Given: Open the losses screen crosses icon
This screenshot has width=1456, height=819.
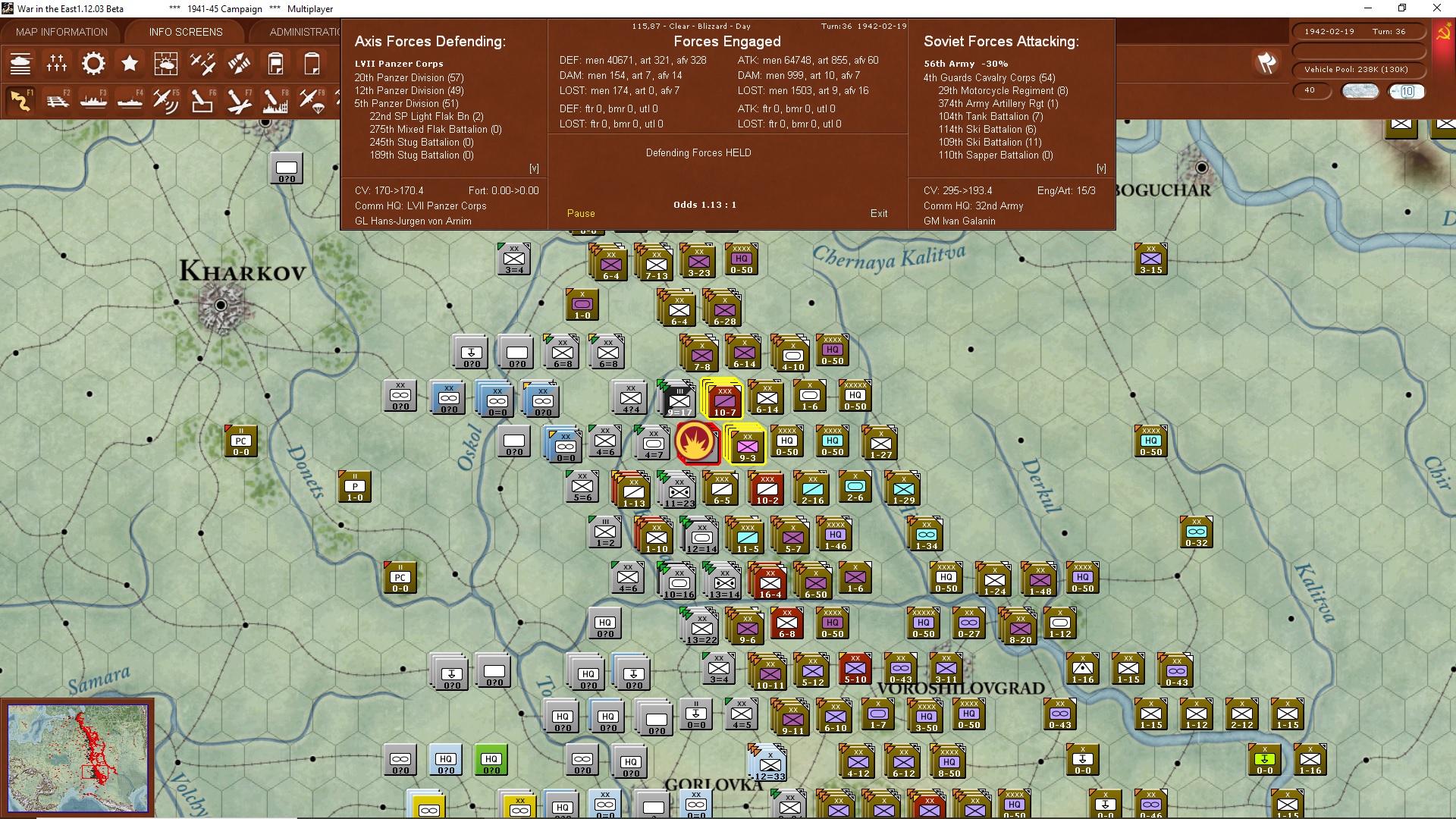Looking at the screenshot, I should [57, 64].
